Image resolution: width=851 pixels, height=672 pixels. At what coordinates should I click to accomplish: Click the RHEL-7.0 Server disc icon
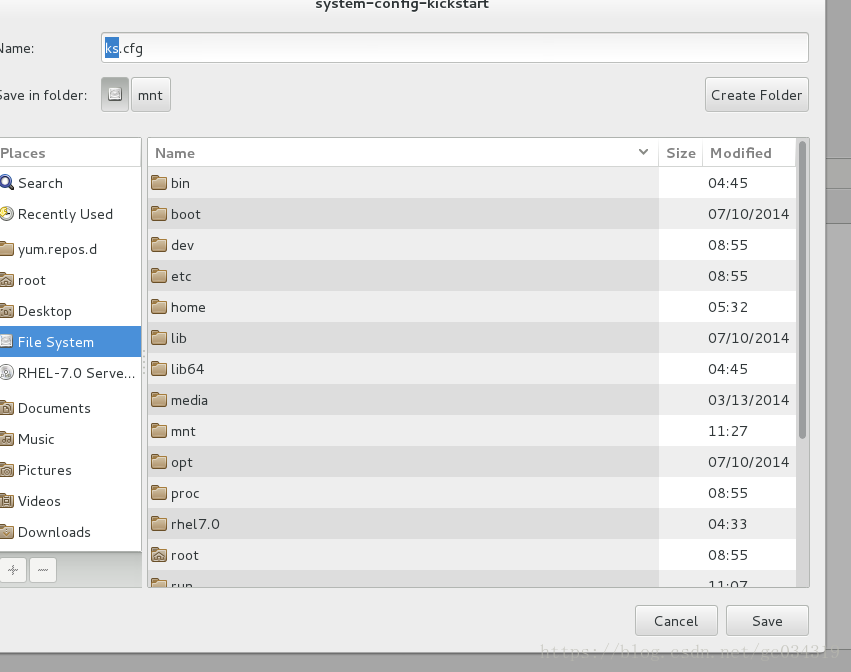click(7, 372)
